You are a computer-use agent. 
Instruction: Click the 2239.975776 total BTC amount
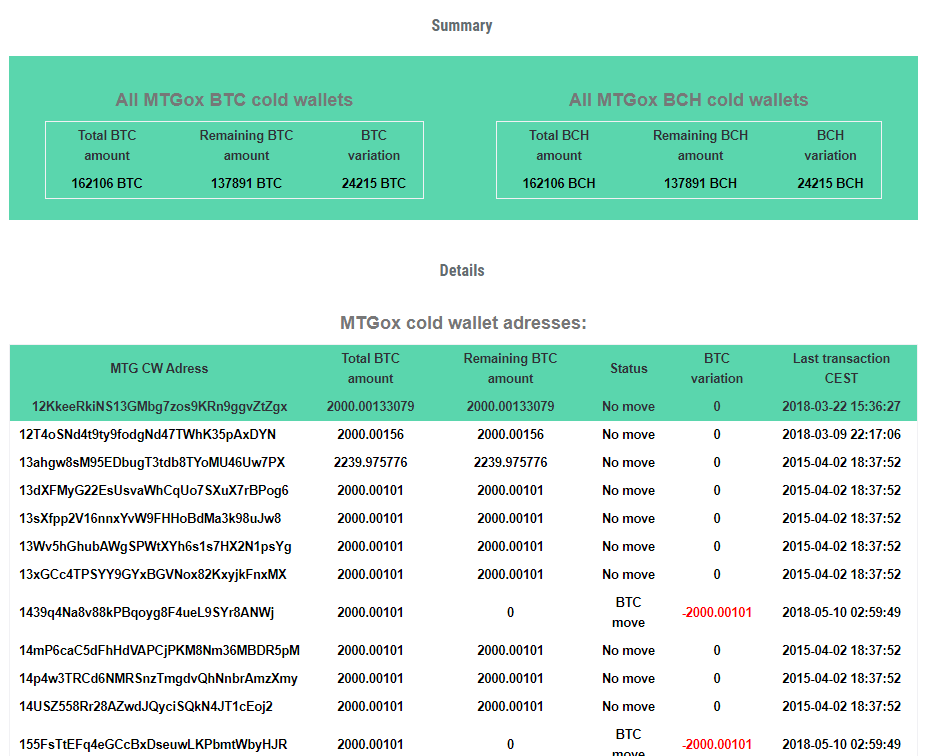[x=370, y=462]
